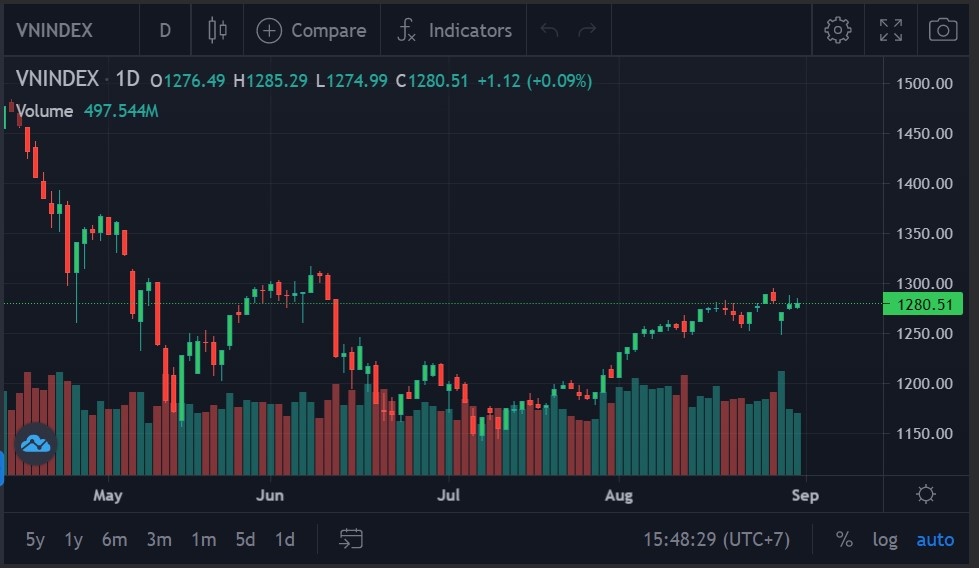Open the lightbulb theme icon

click(926, 494)
